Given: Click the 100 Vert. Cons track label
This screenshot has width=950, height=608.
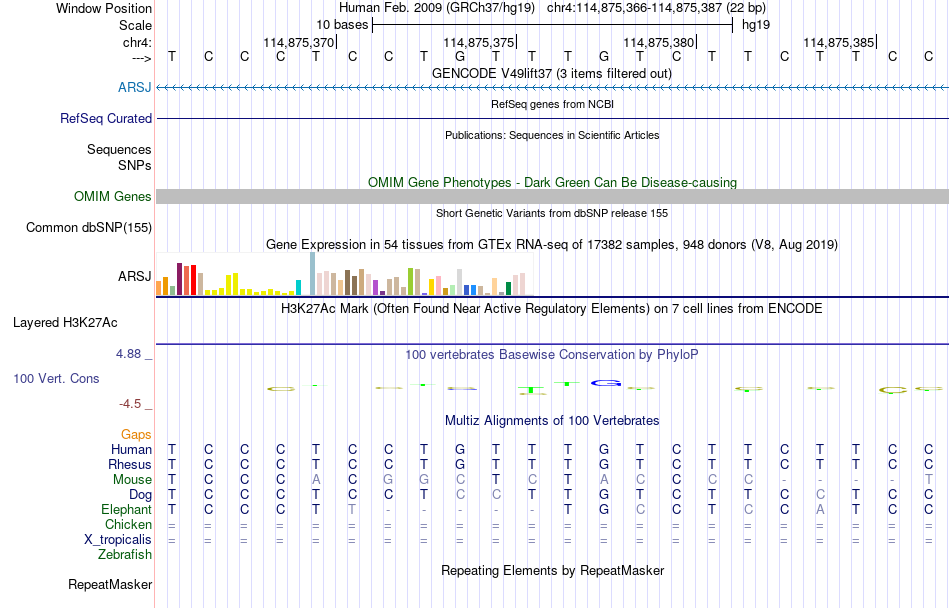Looking at the screenshot, I should (56, 378).
